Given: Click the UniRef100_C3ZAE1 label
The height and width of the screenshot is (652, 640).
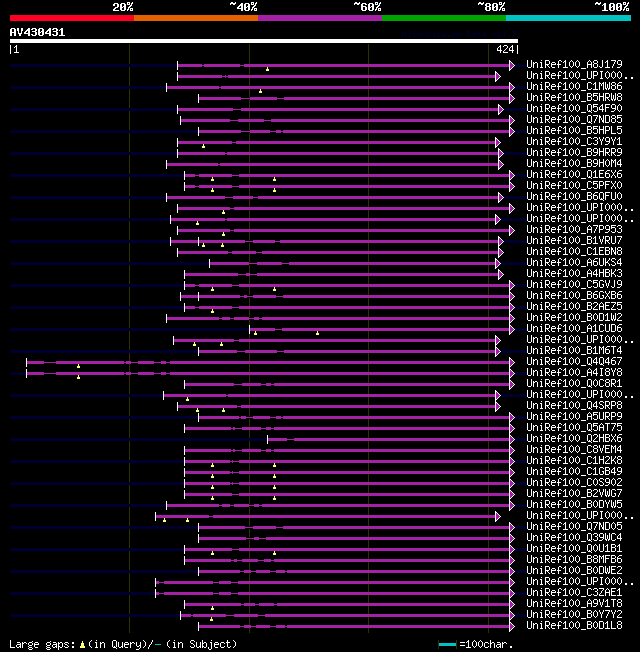Looking at the screenshot, I should point(574,593).
